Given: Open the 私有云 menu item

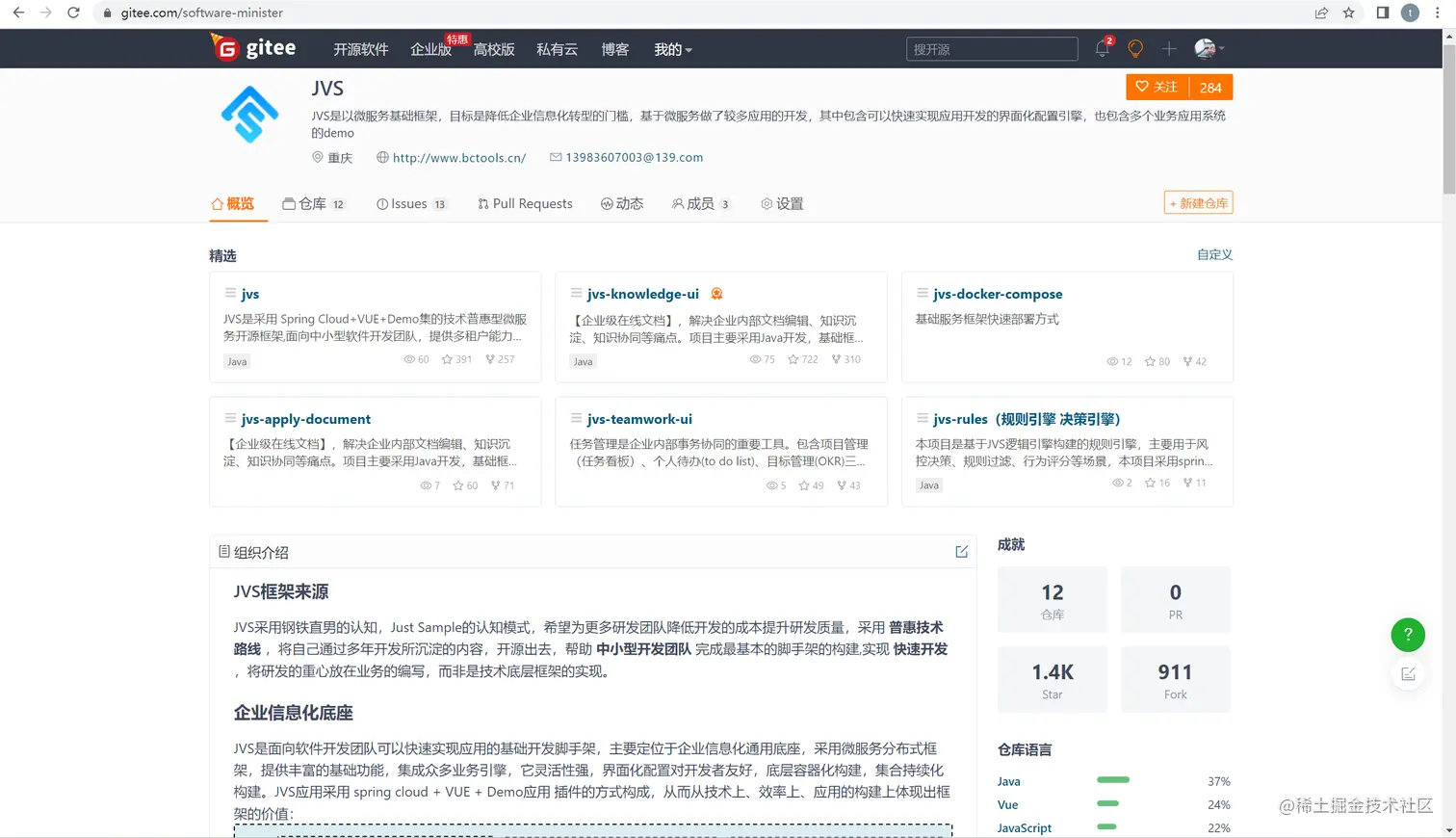Looking at the screenshot, I should pyautogui.click(x=557, y=49).
